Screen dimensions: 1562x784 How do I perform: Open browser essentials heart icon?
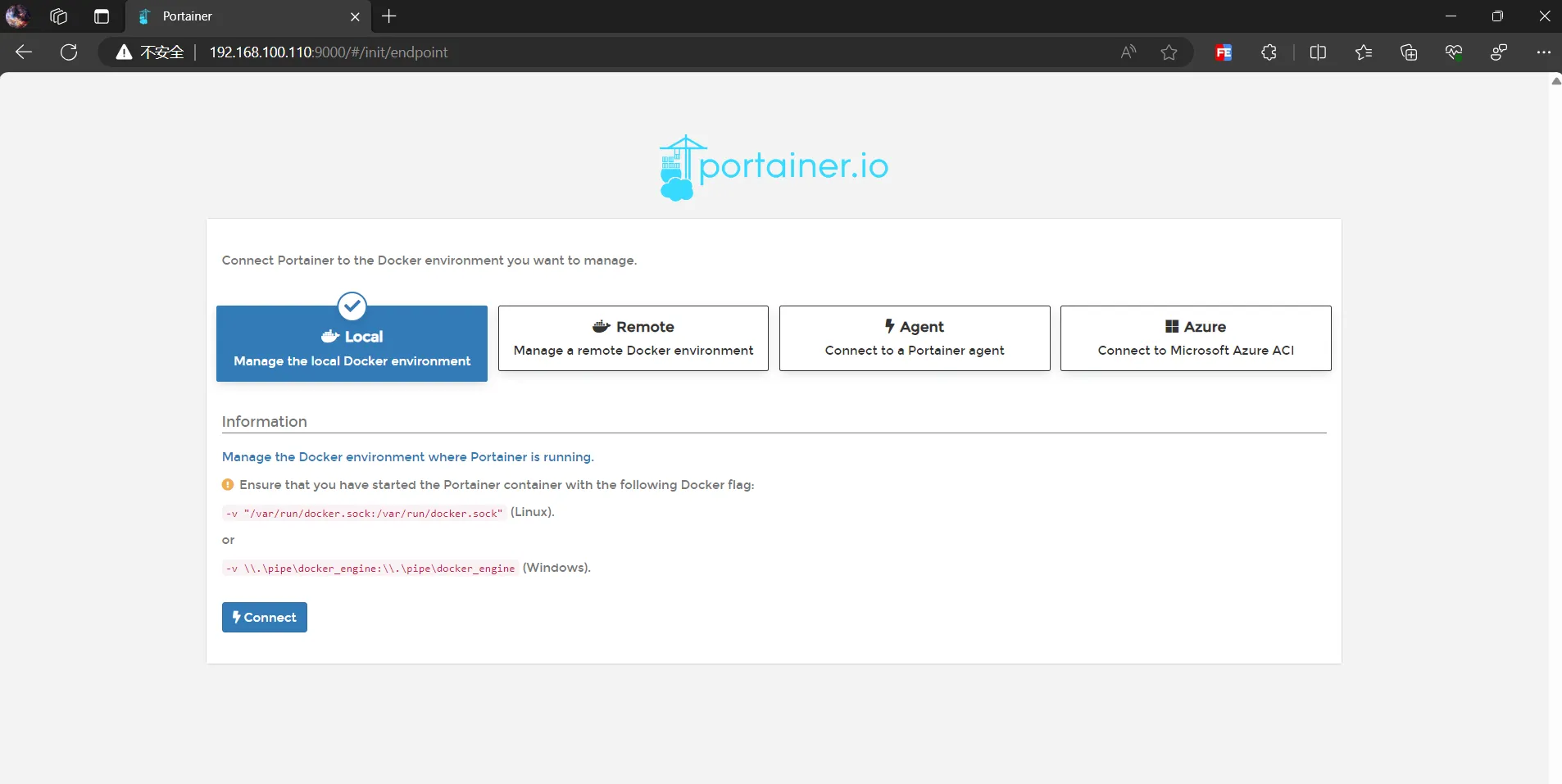[1454, 52]
